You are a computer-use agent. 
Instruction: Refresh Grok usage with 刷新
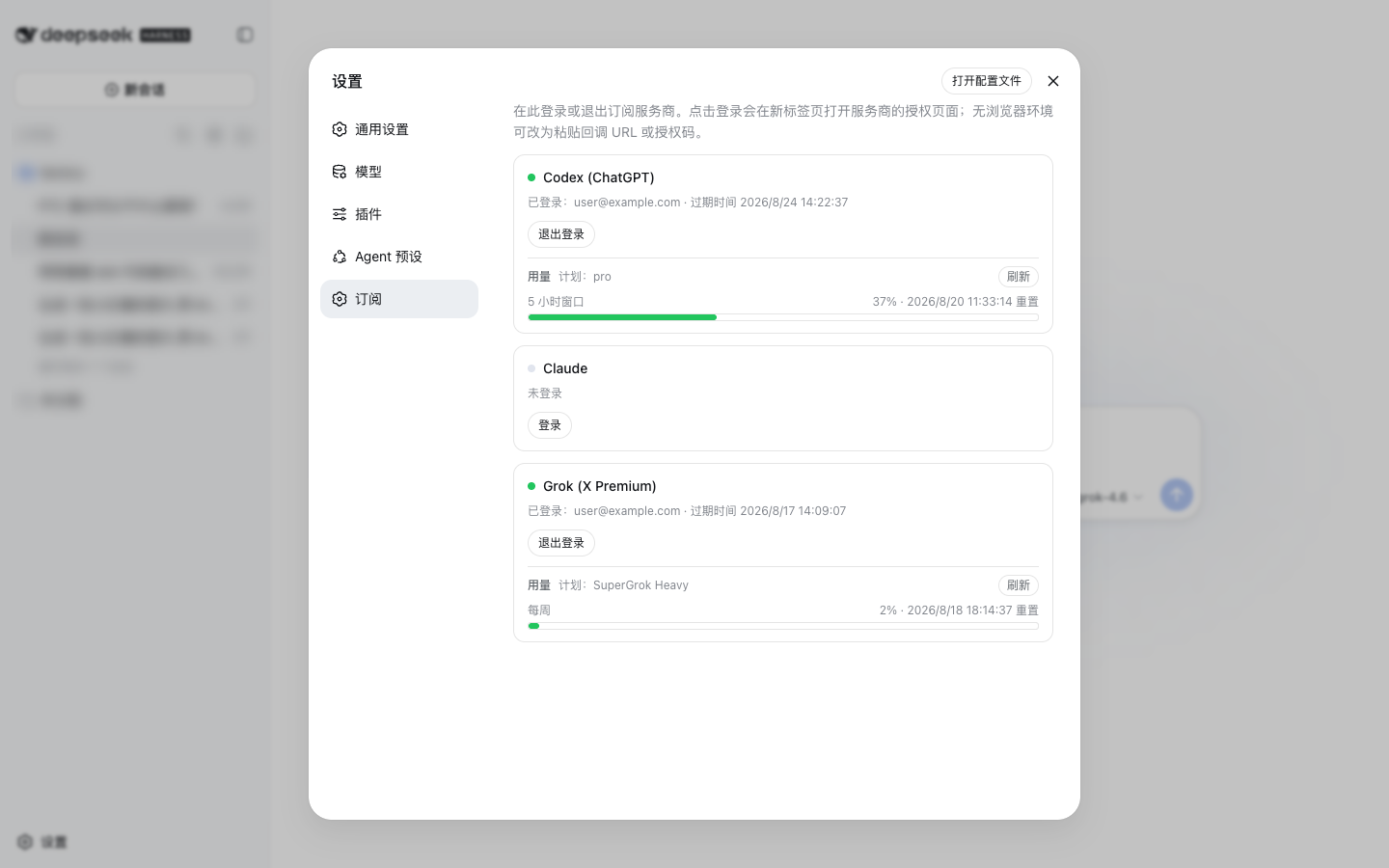click(x=1019, y=585)
